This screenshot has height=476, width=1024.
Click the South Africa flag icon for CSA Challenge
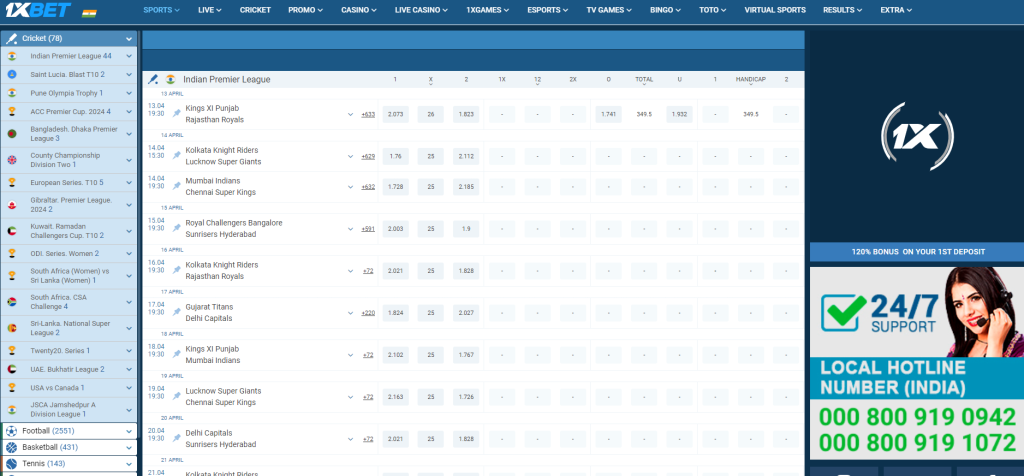[x=12, y=302]
